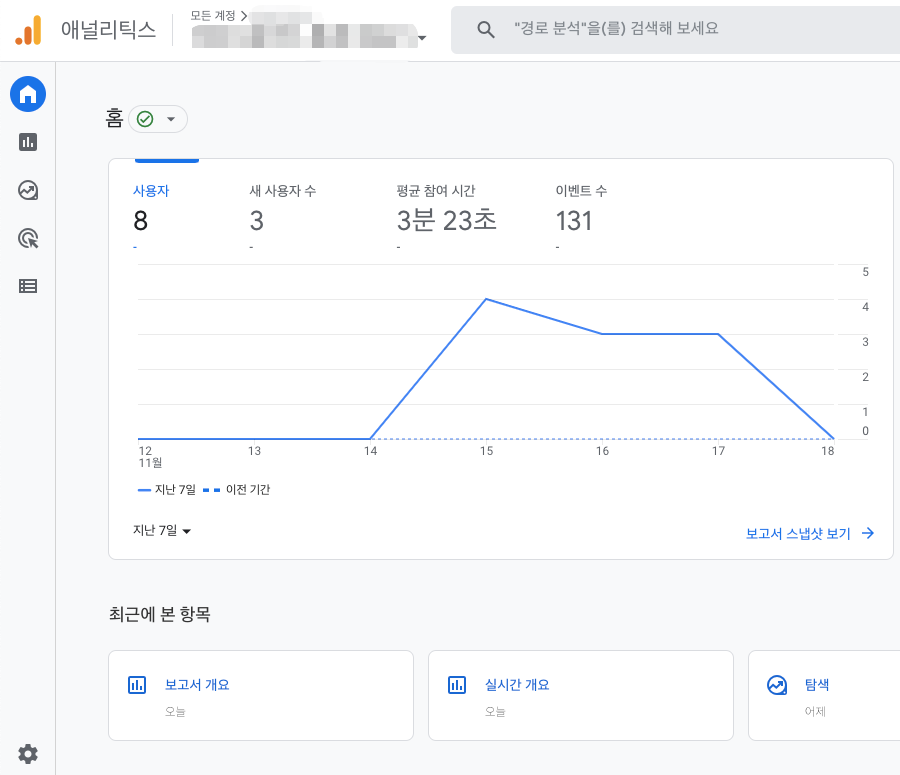Open Admin settings with the gear icon
900x775 pixels.
click(27, 753)
